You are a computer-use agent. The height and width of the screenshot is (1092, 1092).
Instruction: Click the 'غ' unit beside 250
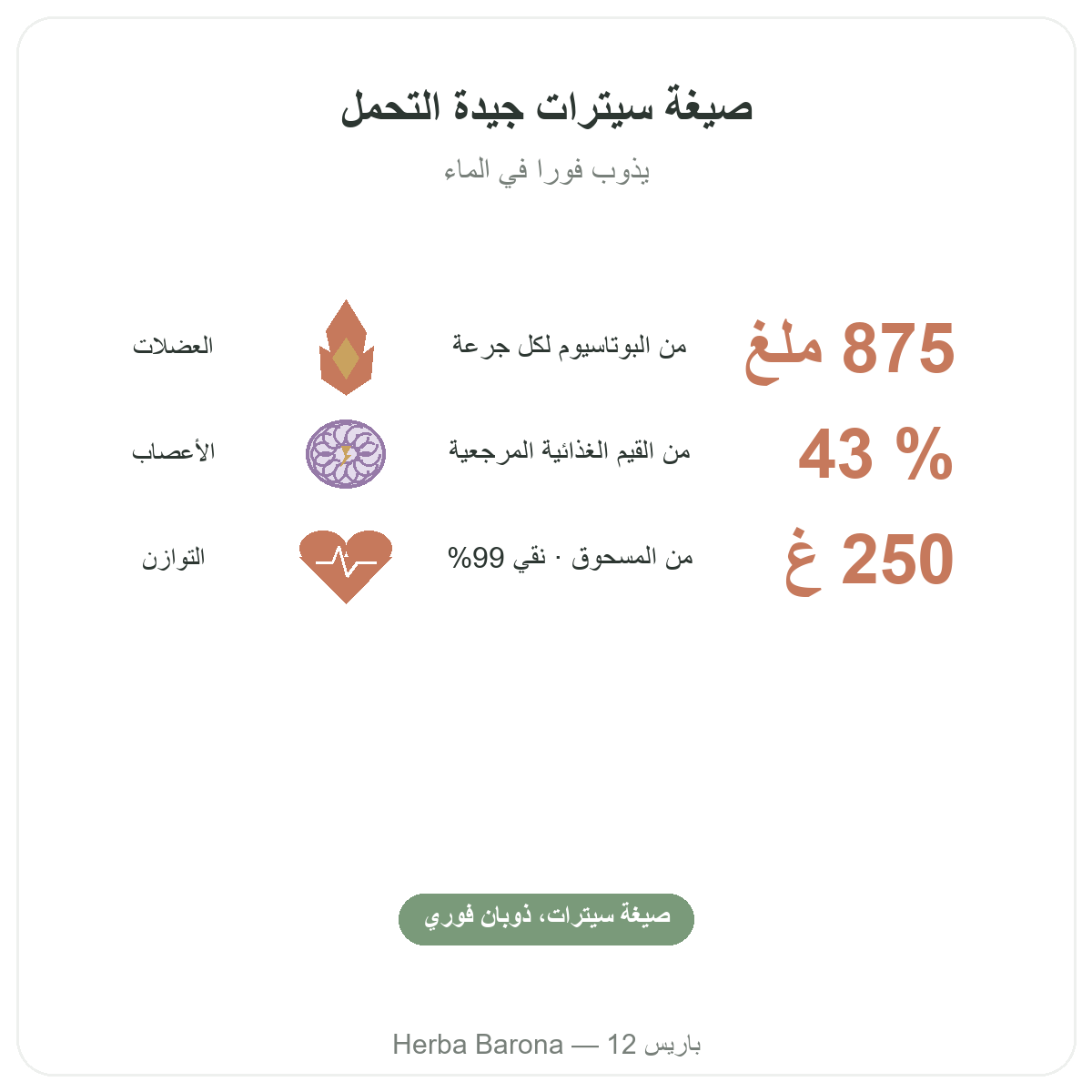coord(804,561)
